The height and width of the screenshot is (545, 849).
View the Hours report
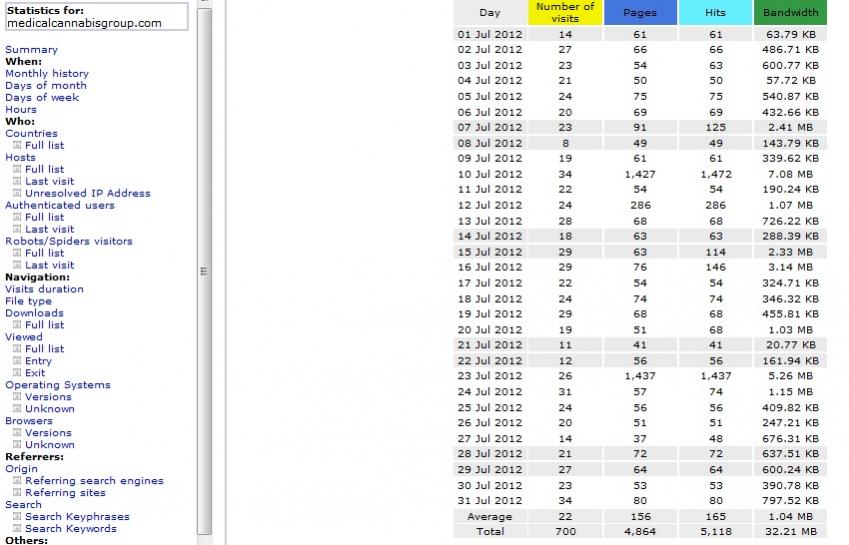21,109
